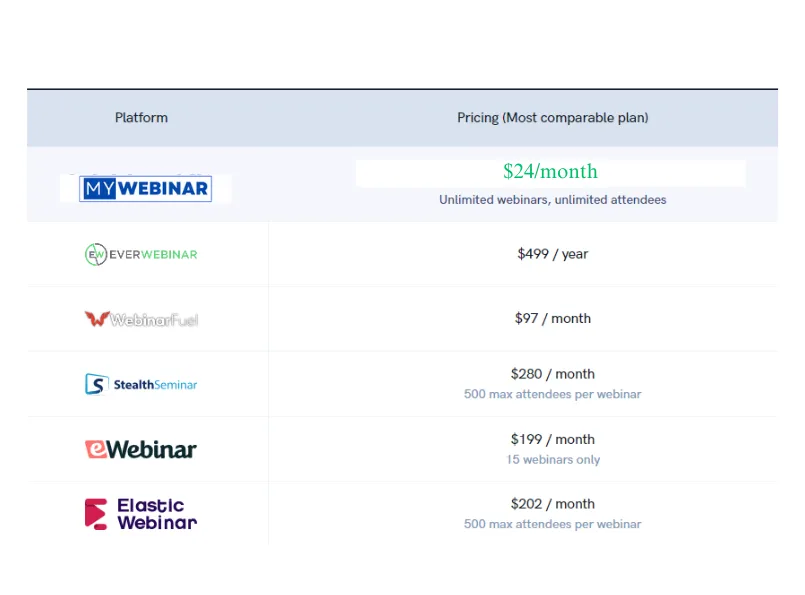The width and height of the screenshot is (805, 595).
Task: Click the EverWebinar logo
Action: coord(141,254)
